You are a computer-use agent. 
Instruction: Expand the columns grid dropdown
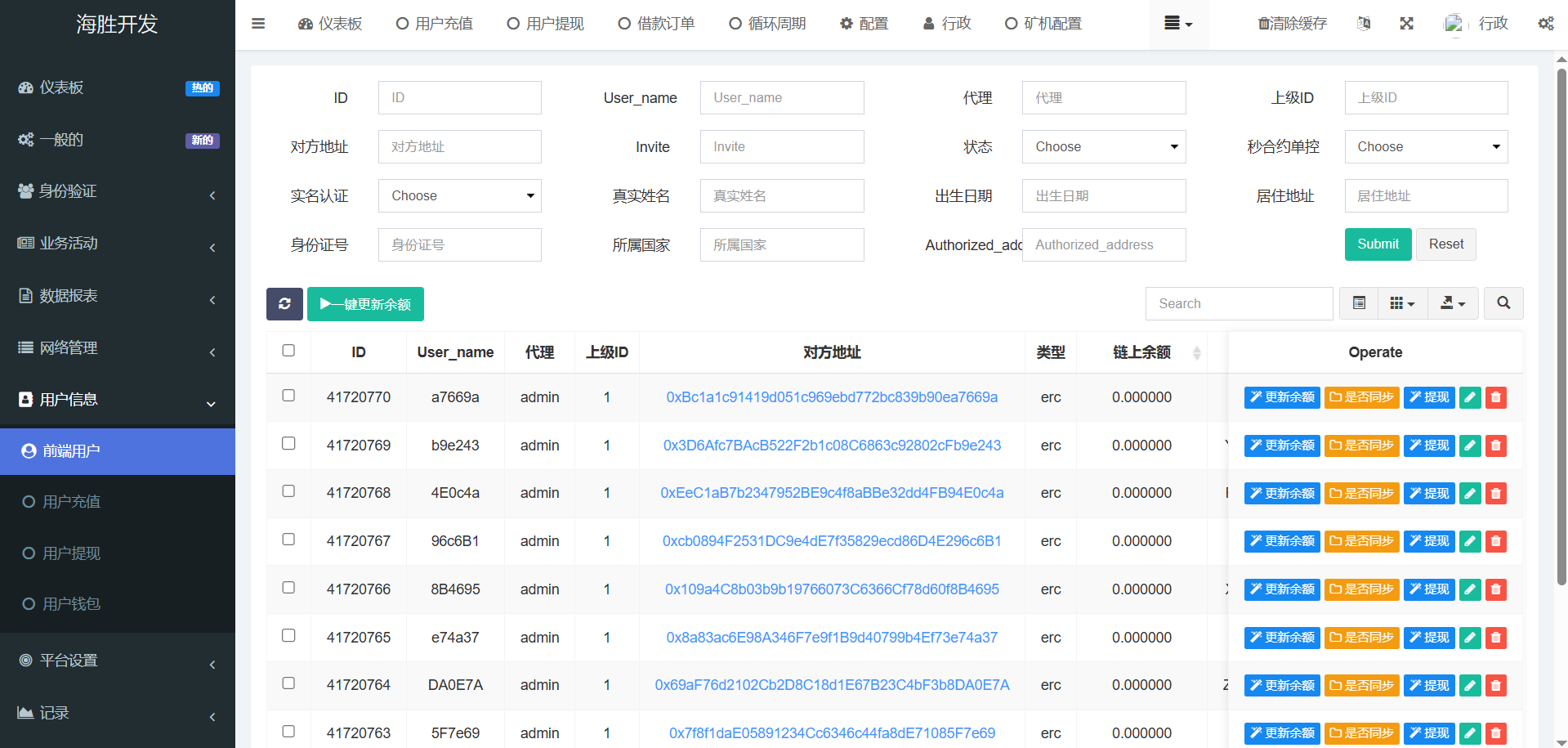1402,303
